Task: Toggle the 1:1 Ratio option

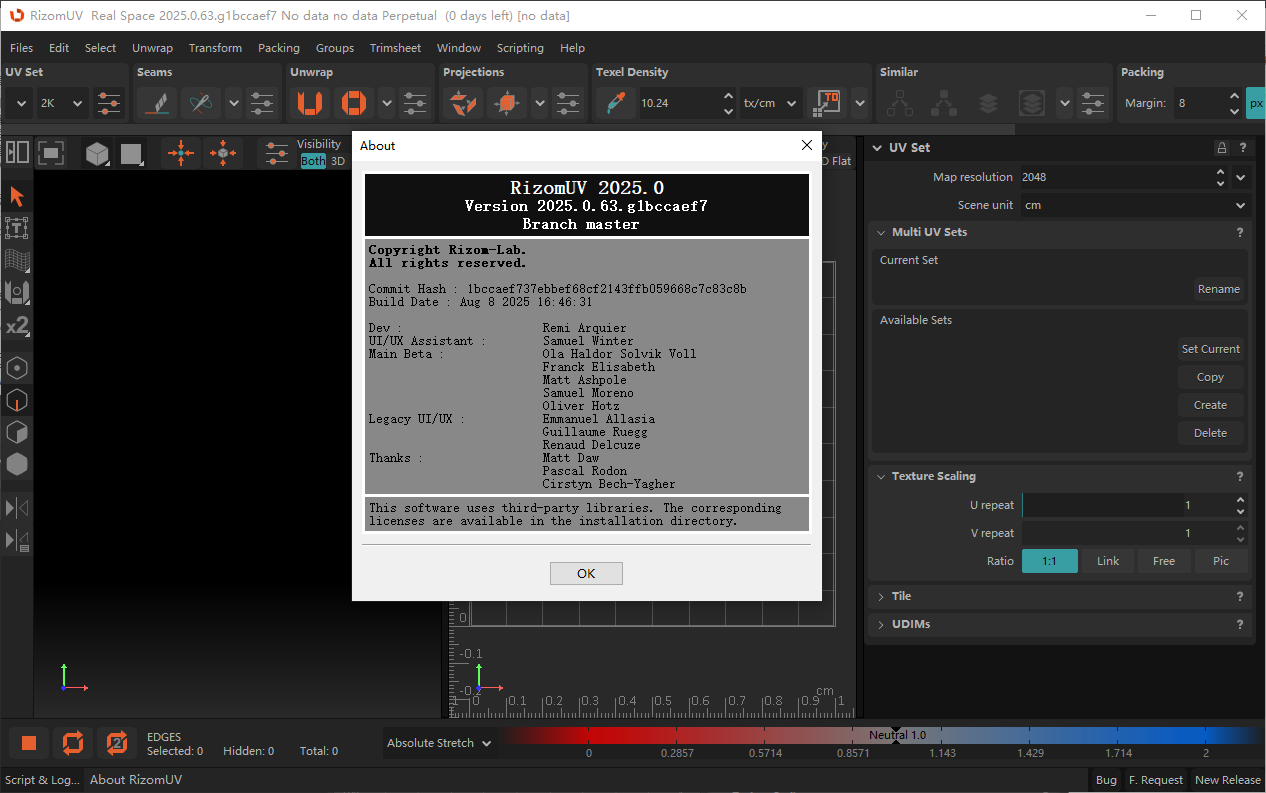Action: (1049, 561)
